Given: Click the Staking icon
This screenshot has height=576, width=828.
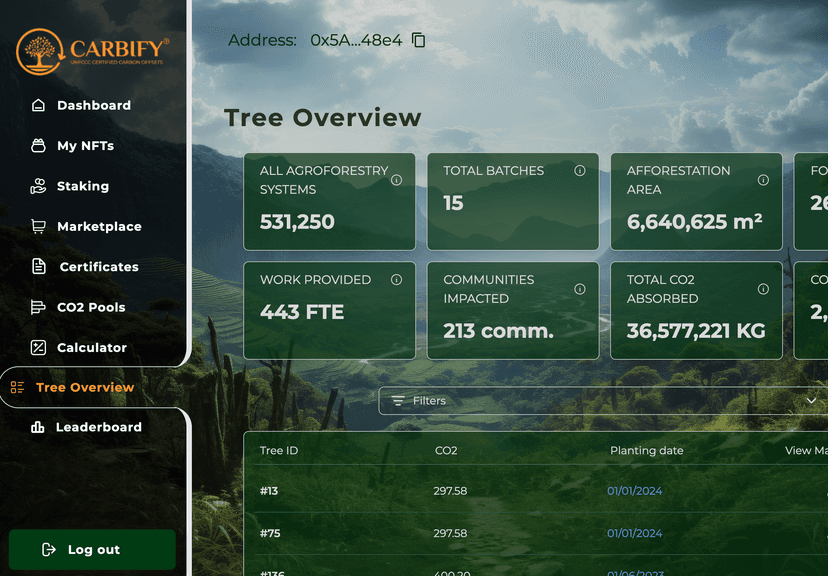Looking at the screenshot, I should point(37,186).
